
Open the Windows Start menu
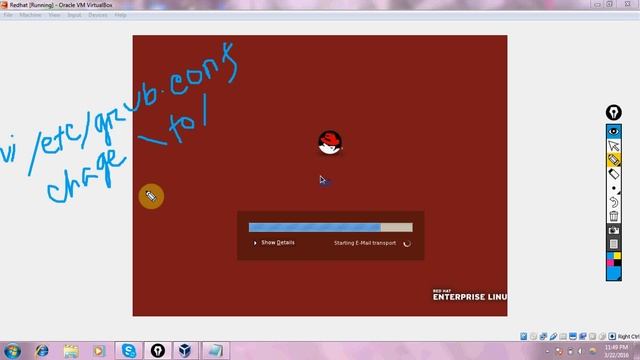pos(12,351)
